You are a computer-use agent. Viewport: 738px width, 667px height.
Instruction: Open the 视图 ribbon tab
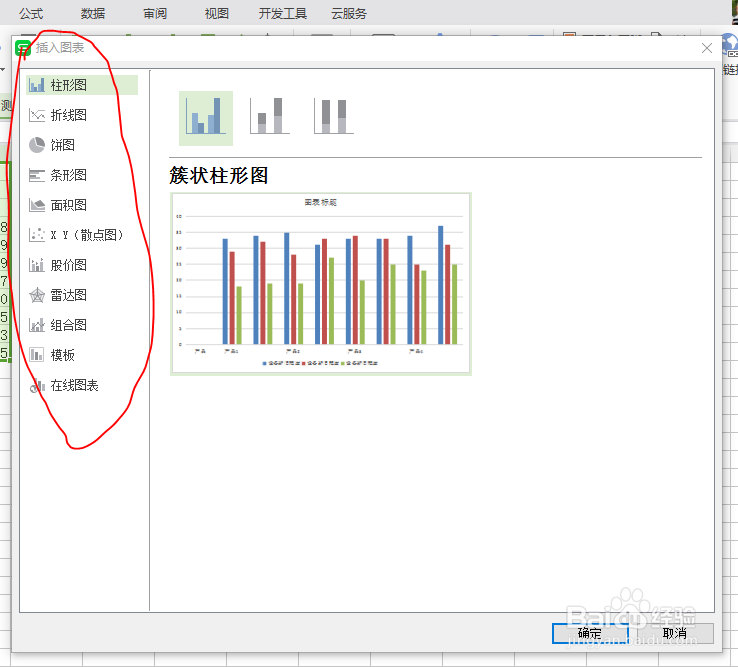[x=217, y=14]
